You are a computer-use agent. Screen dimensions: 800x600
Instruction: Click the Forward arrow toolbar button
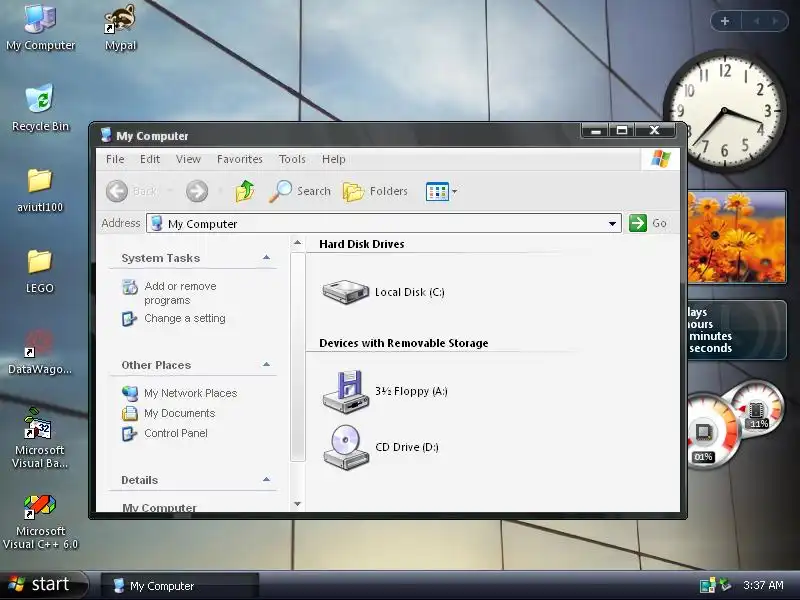pos(197,191)
